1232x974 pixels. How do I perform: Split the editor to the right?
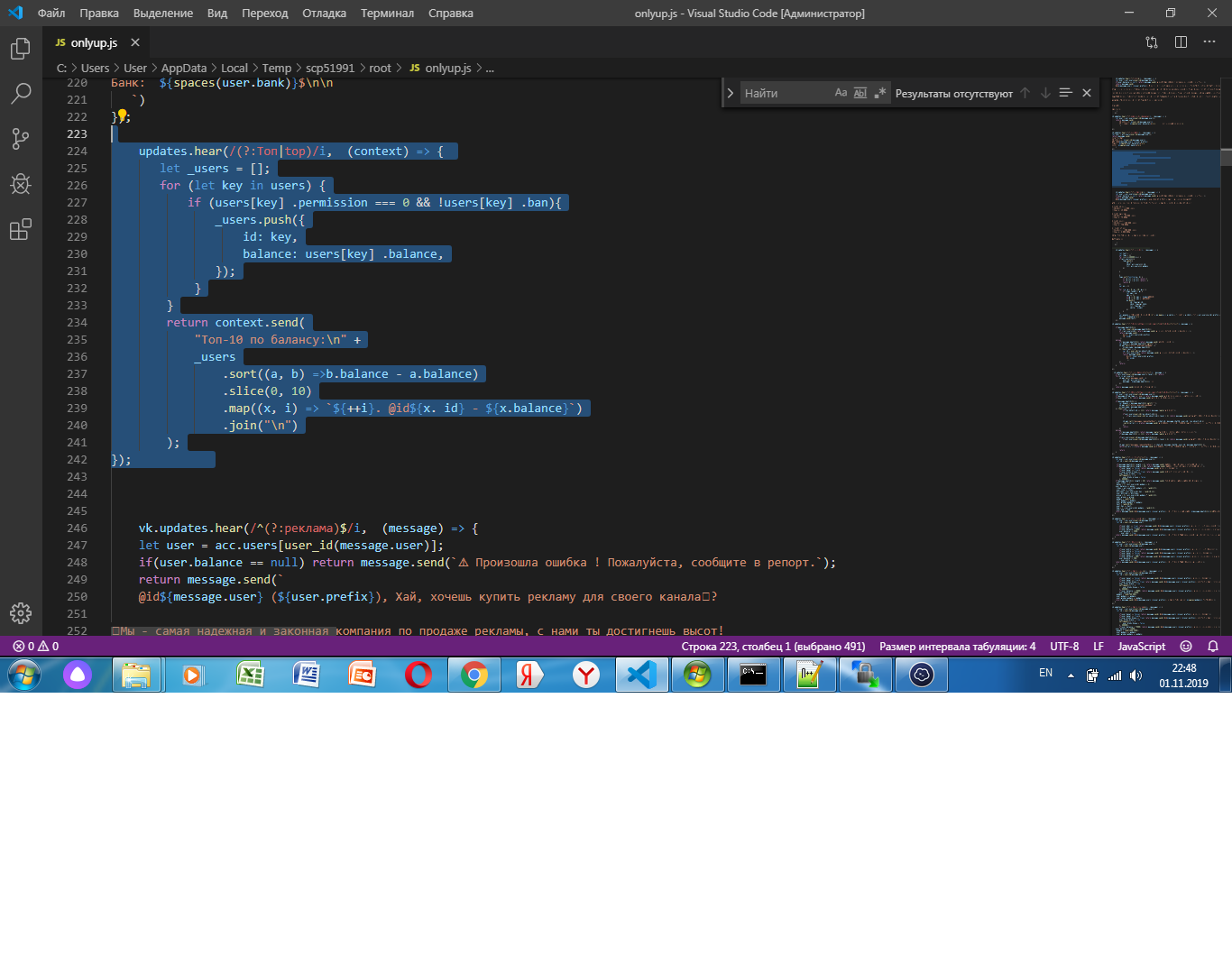point(1181,42)
